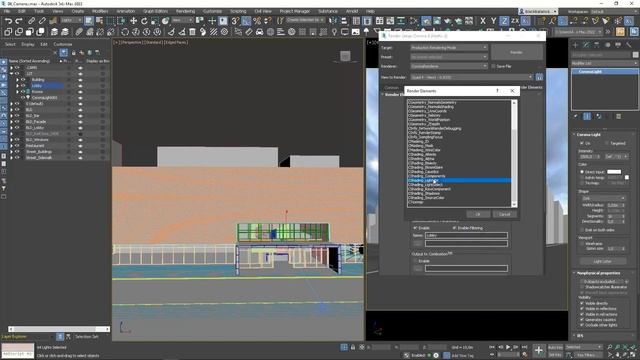Viewport: 640px width, 360px height.
Task: Open the Renderer dropdown in Render Setup
Action: [449, 66]
